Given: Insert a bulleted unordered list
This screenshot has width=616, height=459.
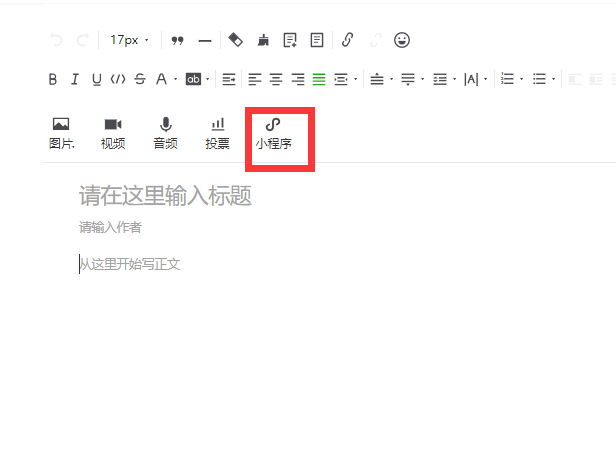Looking at the screenshot, I should click(539, 79).
